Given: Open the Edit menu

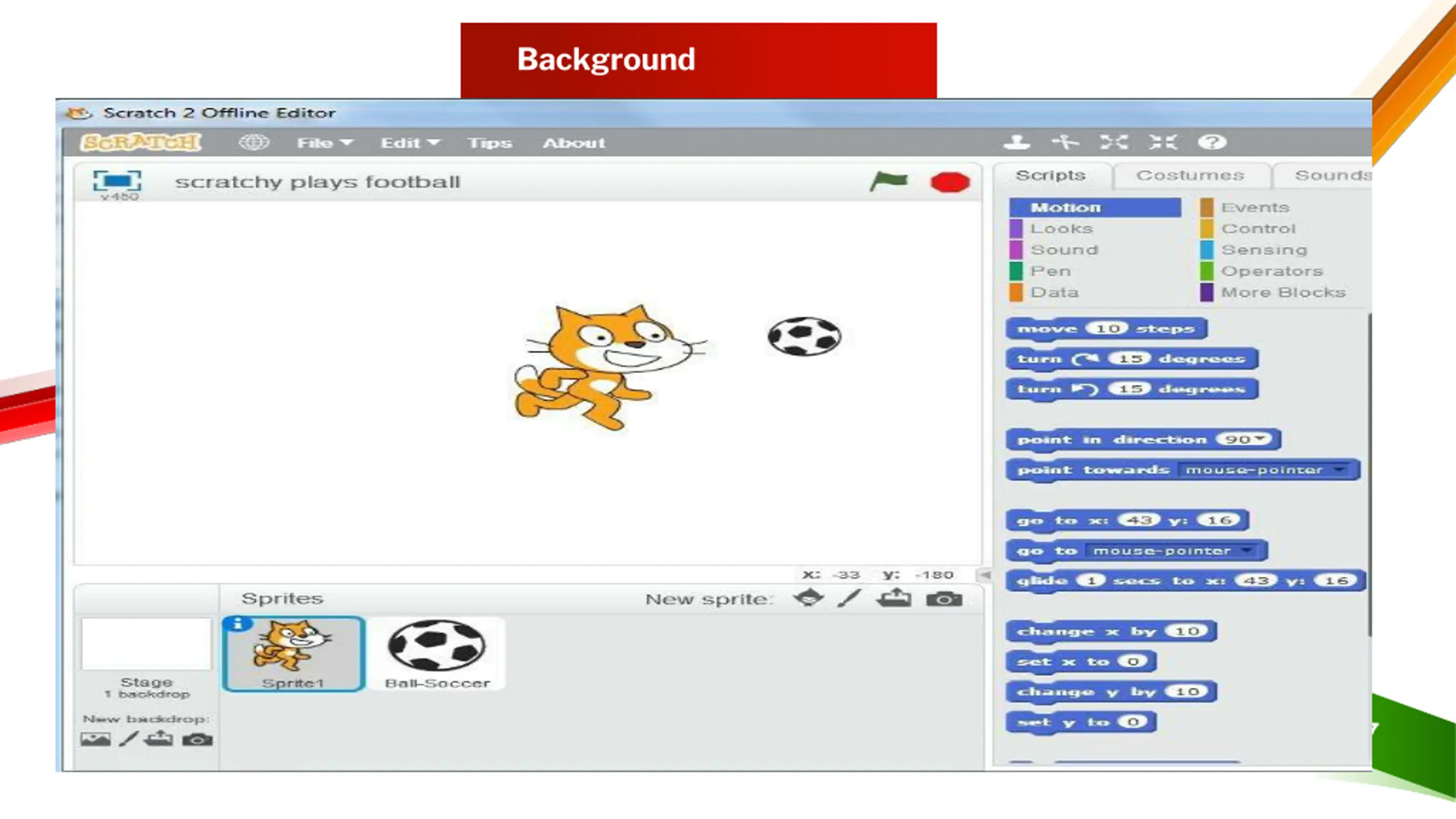Looking at the screenshot, I should click(410, 143).
